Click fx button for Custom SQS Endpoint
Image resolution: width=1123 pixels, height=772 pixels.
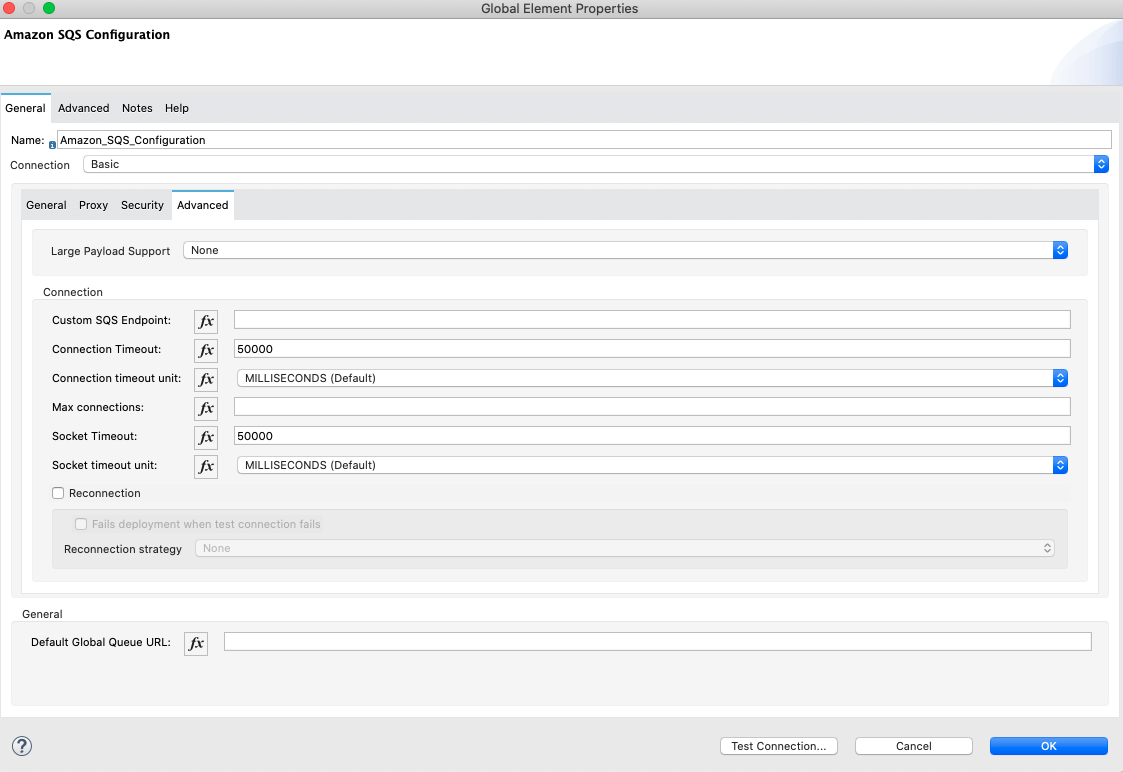[x=206, y=321]
